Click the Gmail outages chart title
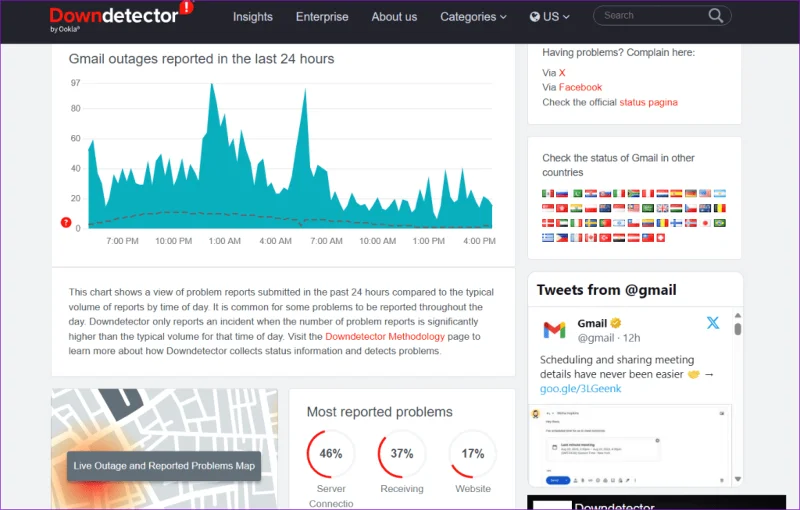The height and width of the screenshot is (510, 800). (201, 59)
